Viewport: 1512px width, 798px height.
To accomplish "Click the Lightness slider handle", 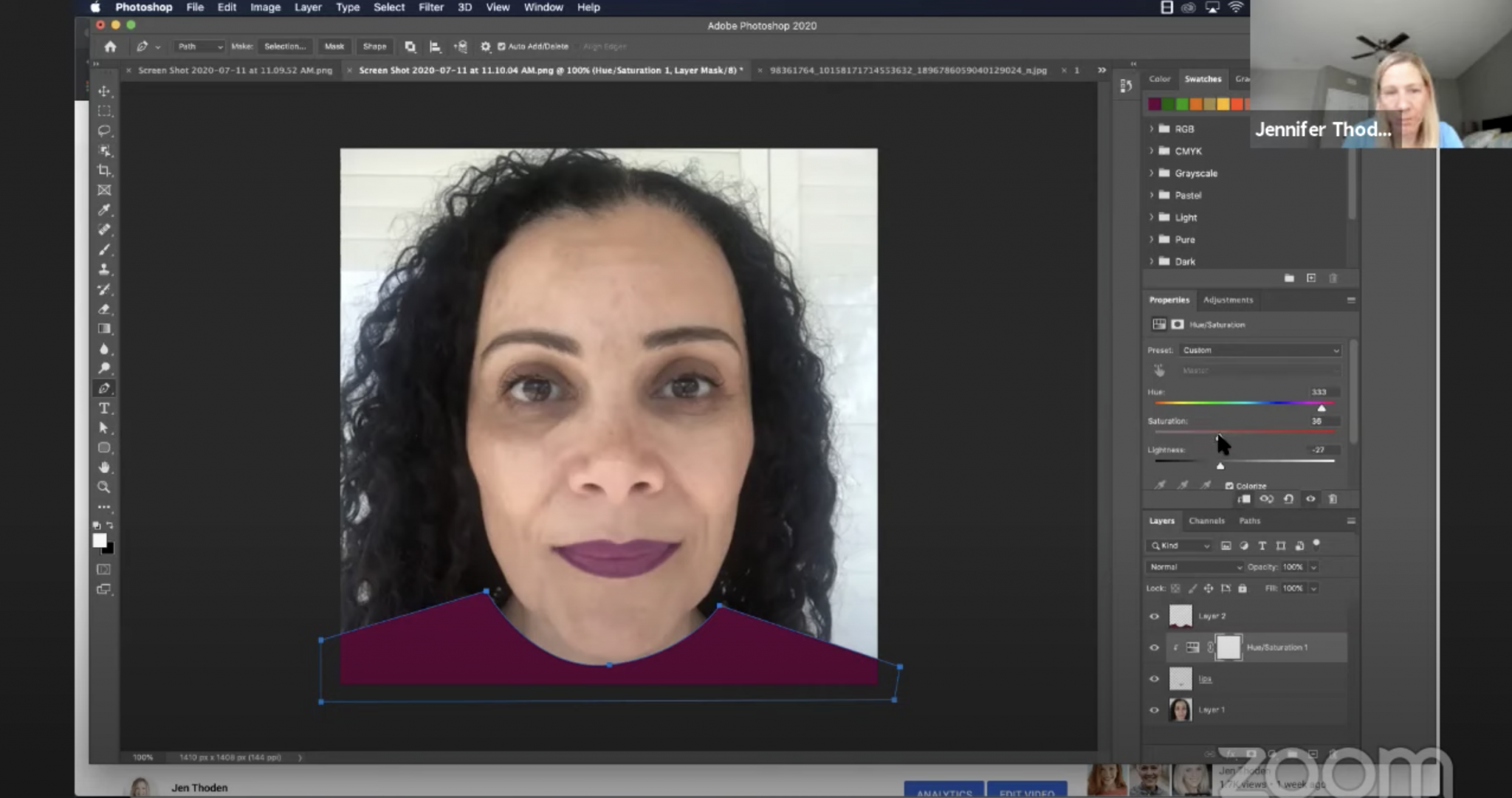I will pyautogui.click(x=1220, y=466).
